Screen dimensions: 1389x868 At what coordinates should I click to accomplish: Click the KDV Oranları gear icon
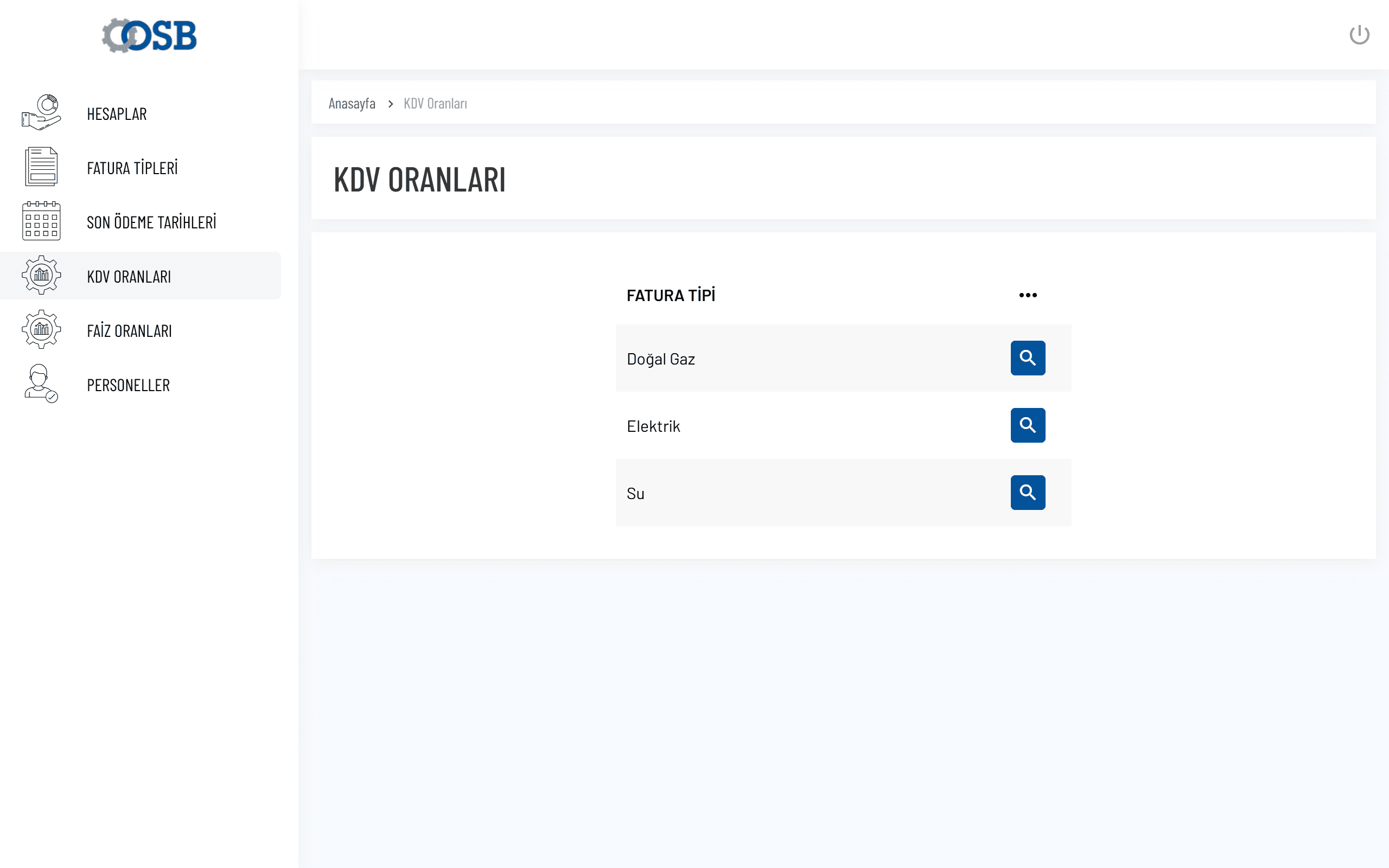41,276
